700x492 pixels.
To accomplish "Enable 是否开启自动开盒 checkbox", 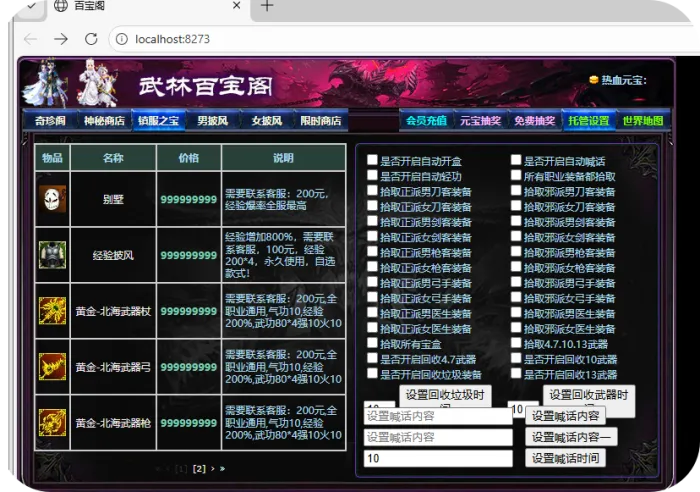I will click(372, 160).
